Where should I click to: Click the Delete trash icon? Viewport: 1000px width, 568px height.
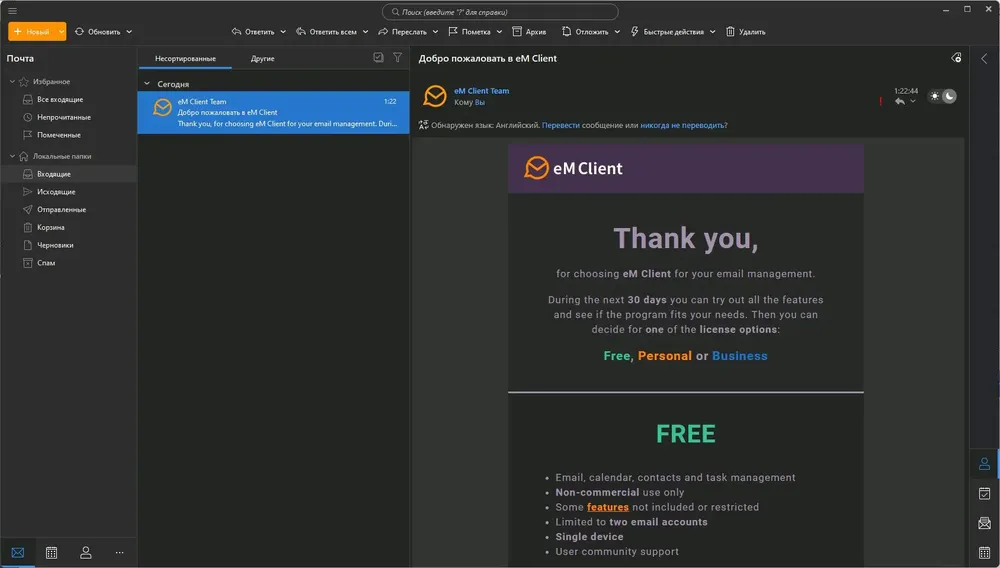point(730,31)
